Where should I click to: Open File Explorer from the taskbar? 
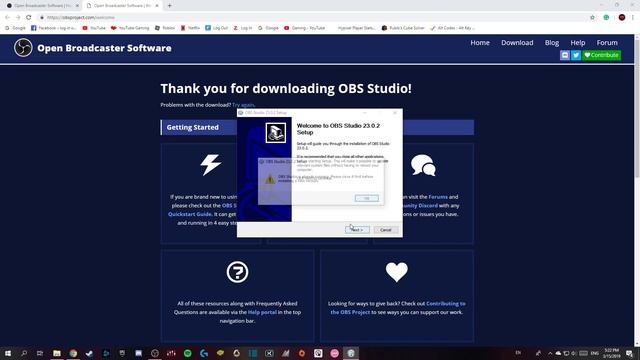[57, 353]
